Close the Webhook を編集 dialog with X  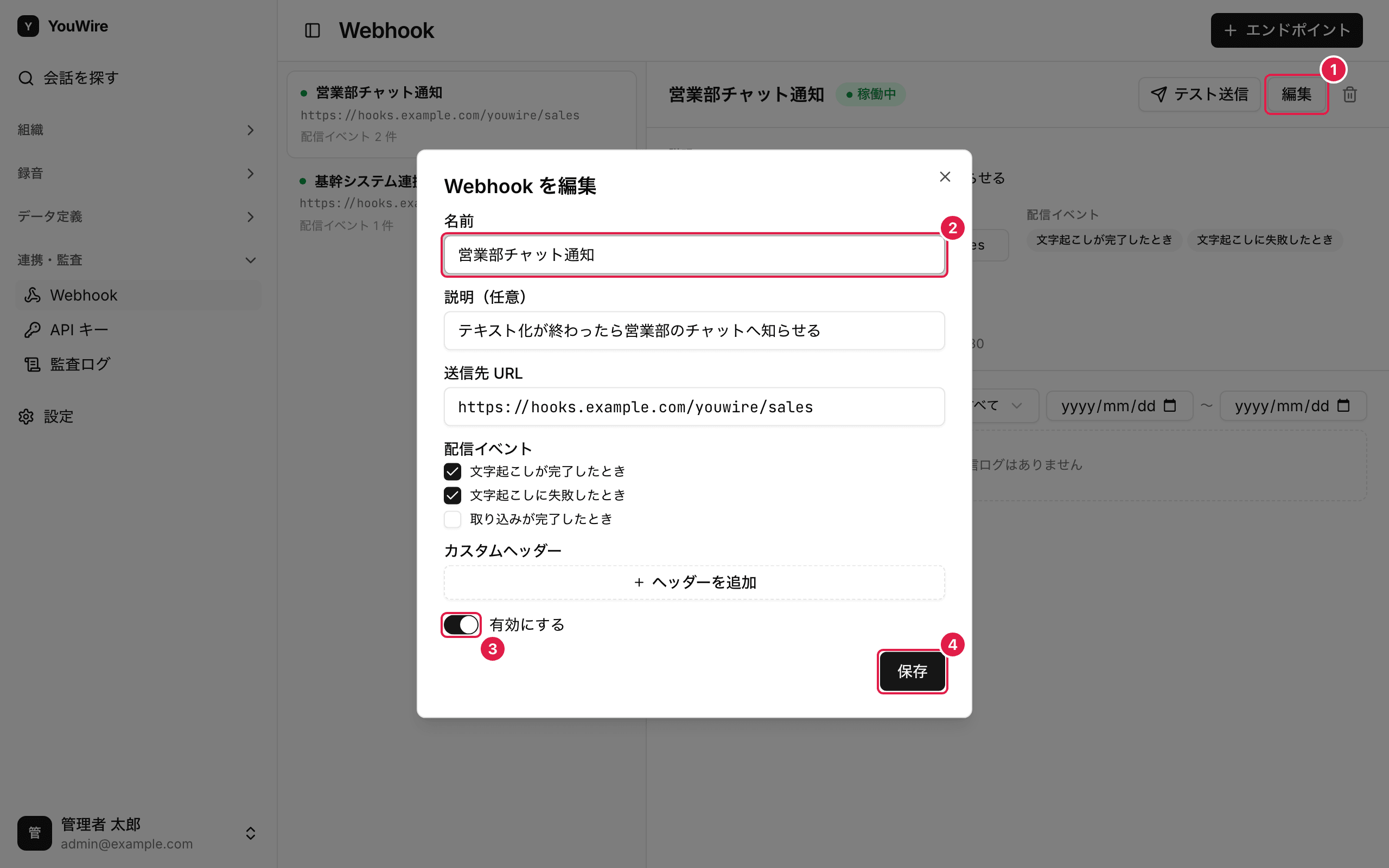click(945, 177)
